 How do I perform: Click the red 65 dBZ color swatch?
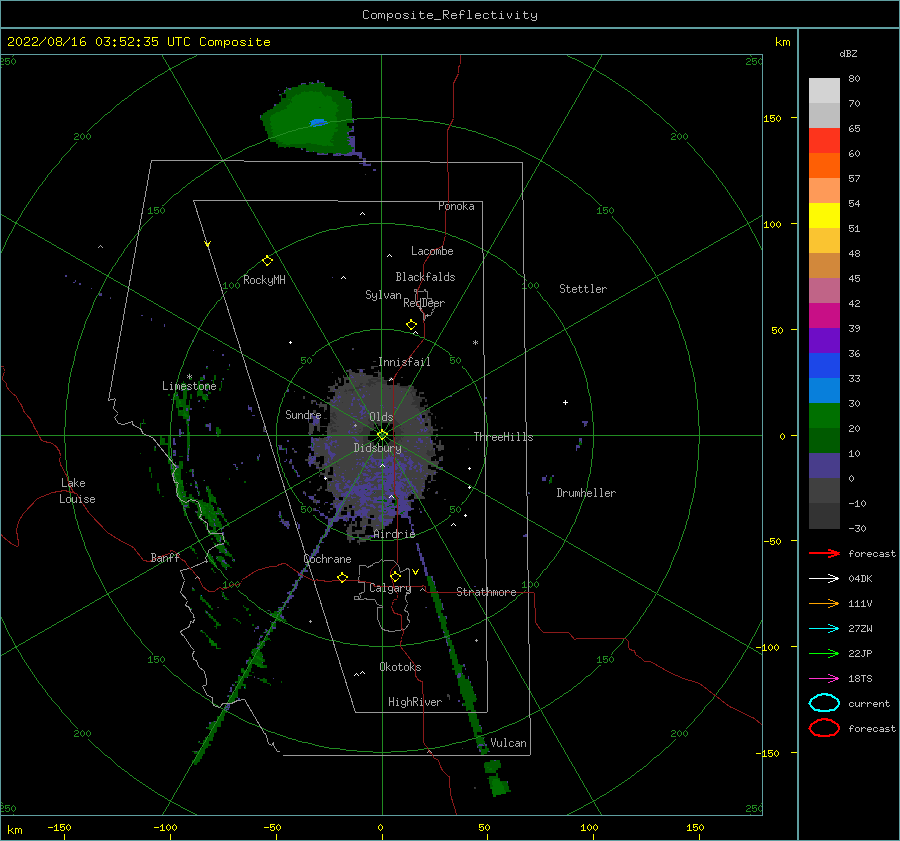click(824, 140)
